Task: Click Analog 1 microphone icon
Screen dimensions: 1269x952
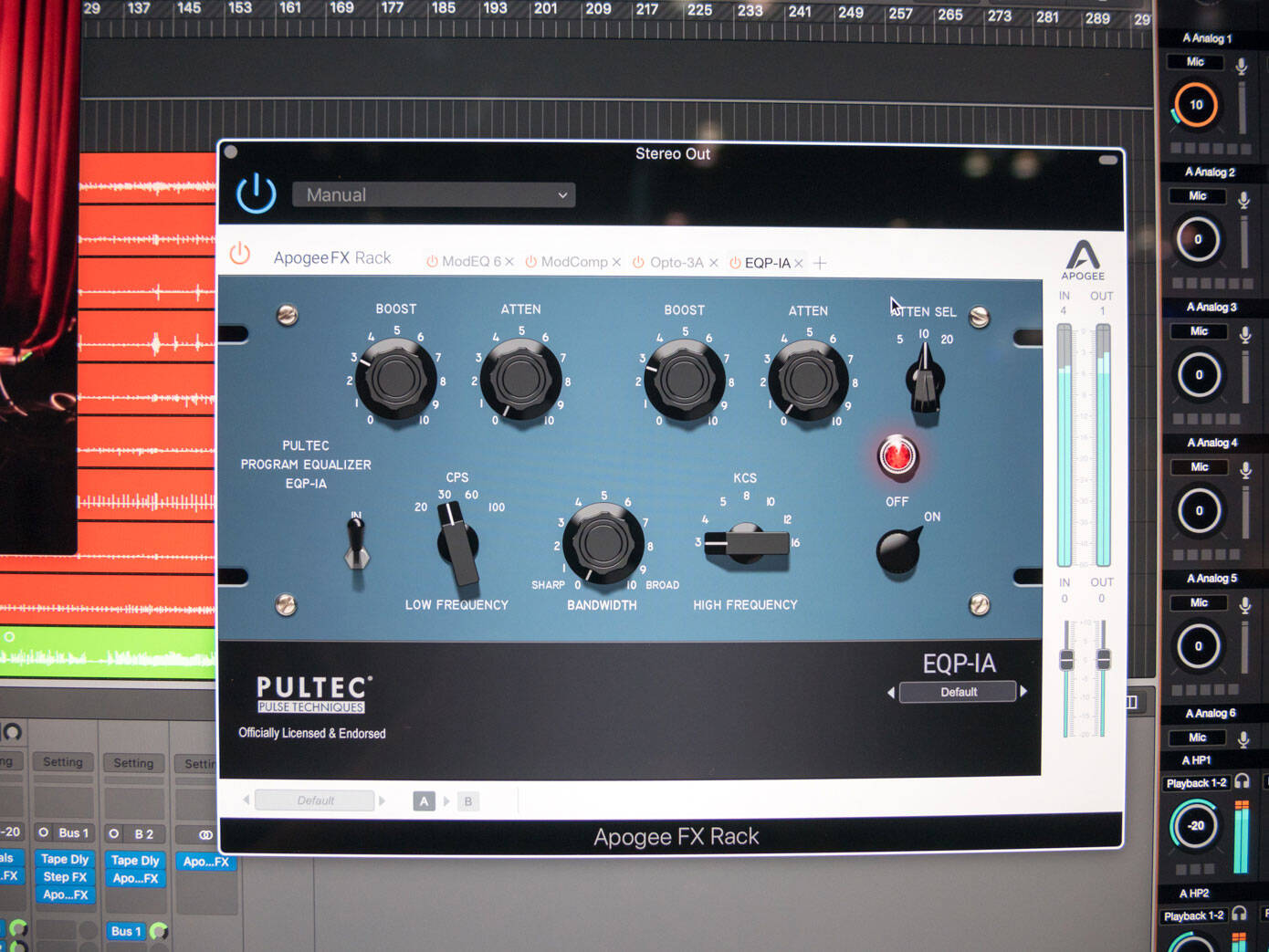Action: (x=1242, y=65)
